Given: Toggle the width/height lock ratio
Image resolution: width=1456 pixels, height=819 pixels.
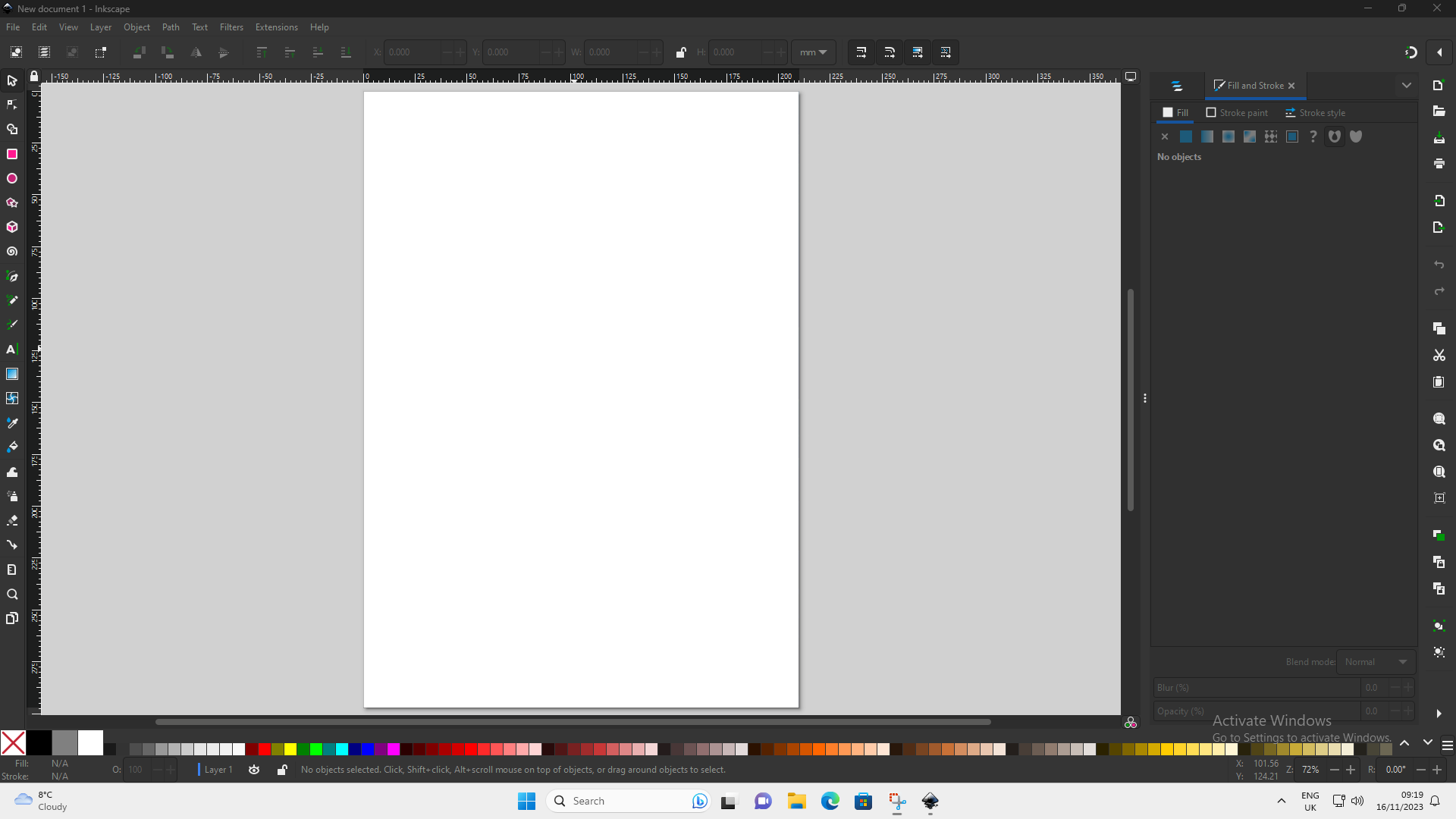Looking at the screenshot, I should click(x=681, y=52).
